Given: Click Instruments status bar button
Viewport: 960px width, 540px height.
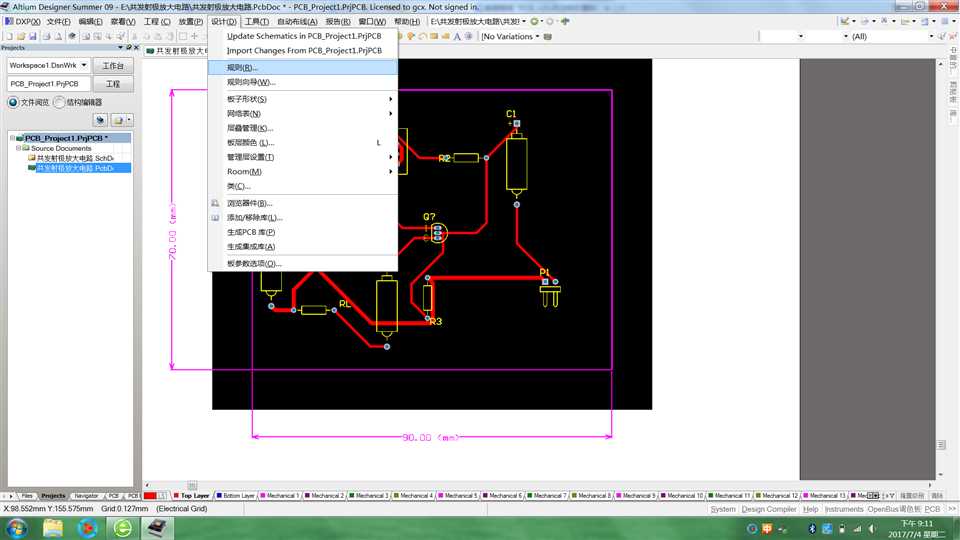Looking at the screenshot, I should tap(844, 509).
